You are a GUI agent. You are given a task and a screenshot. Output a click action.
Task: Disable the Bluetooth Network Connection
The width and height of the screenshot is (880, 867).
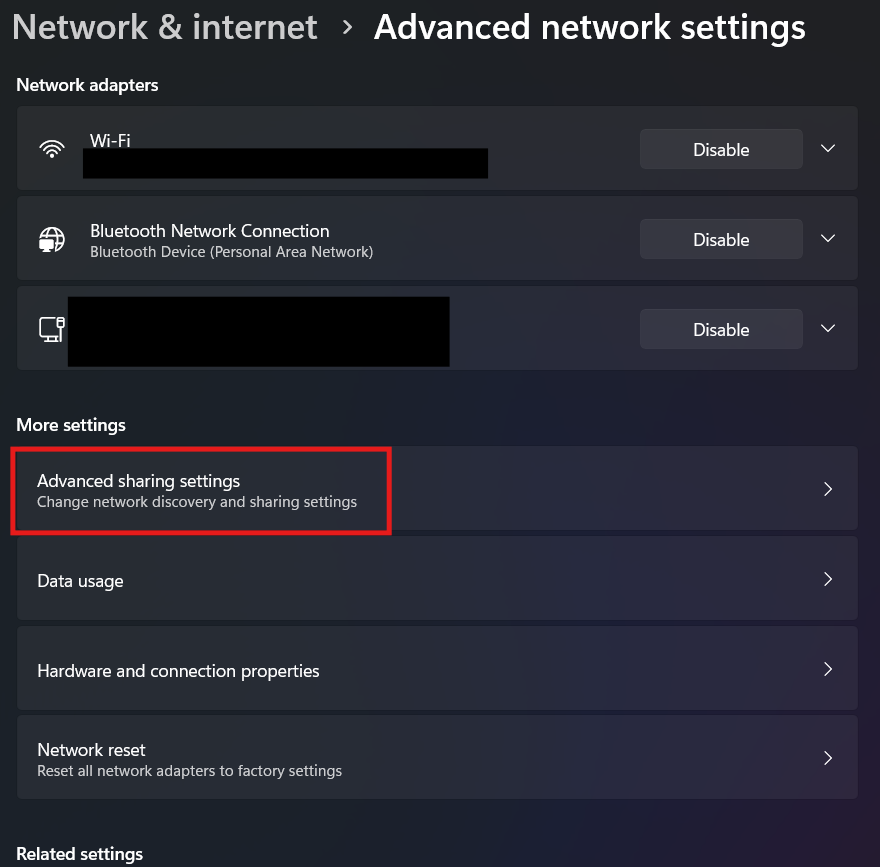(x=721, y=239)
